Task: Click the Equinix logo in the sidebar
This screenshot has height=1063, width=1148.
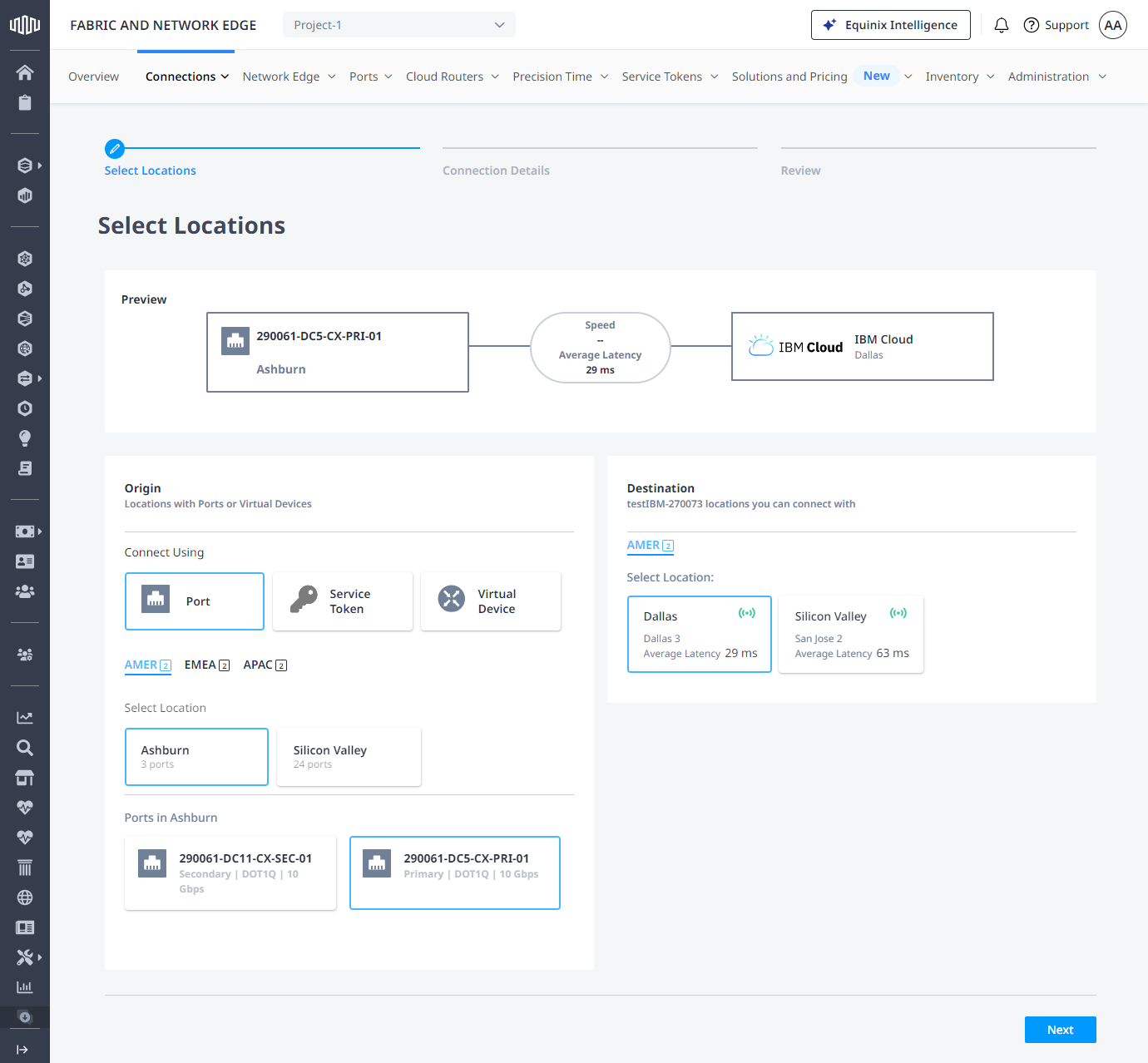Action: (25, 25)
